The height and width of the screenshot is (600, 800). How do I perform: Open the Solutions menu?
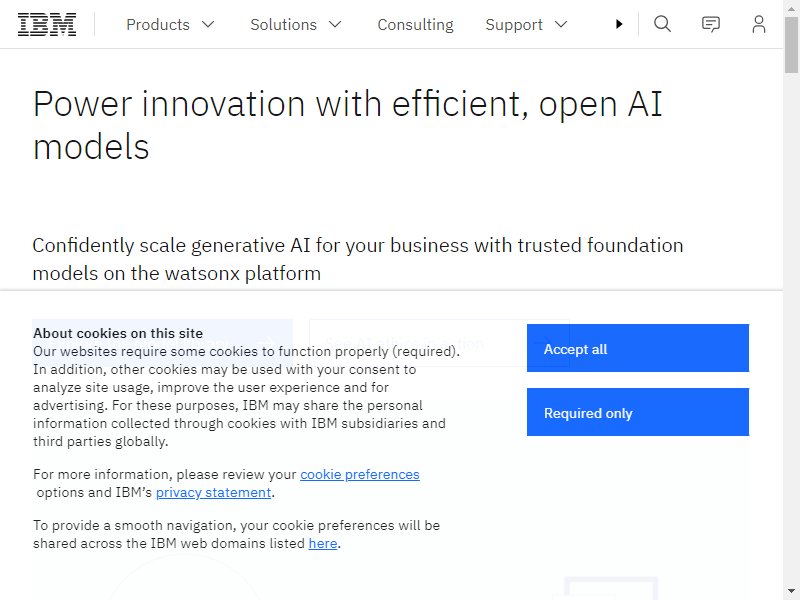pyautogui.click(x=296, y=24)
